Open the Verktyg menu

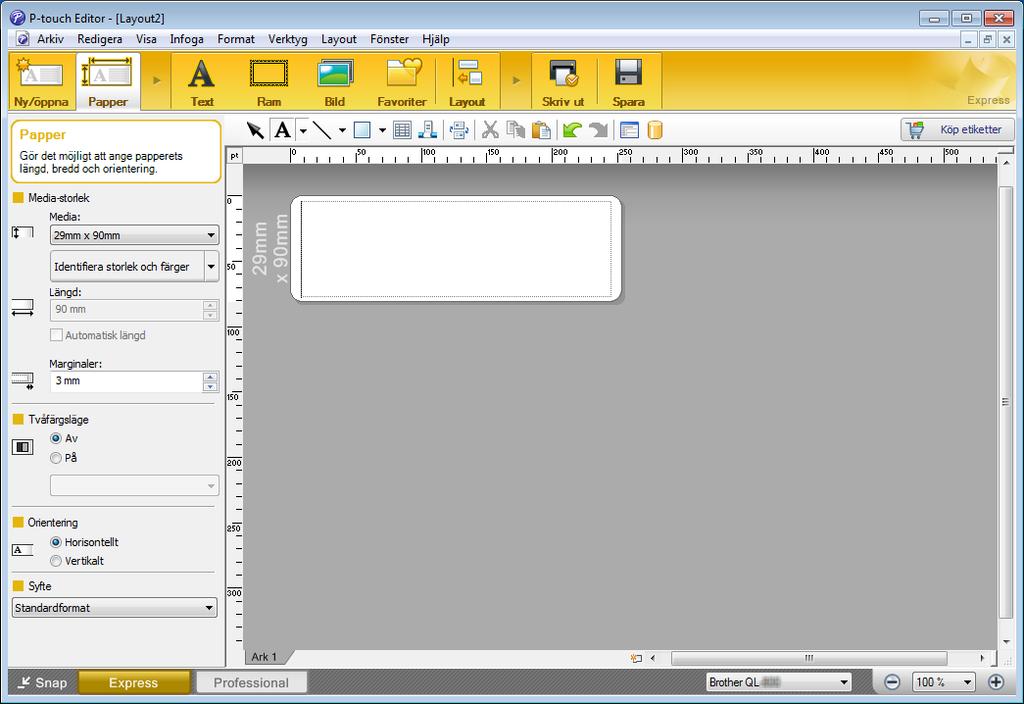[287, 39]
